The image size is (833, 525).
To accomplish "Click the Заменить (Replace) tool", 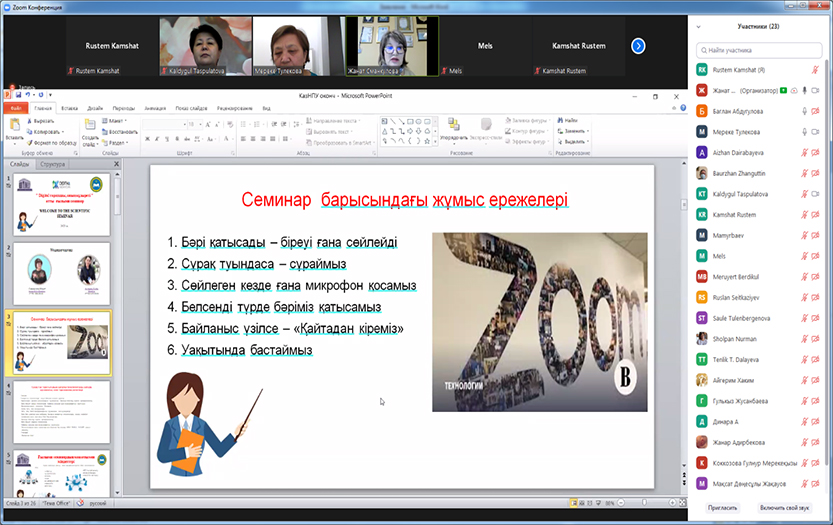I will click(574, 131).
